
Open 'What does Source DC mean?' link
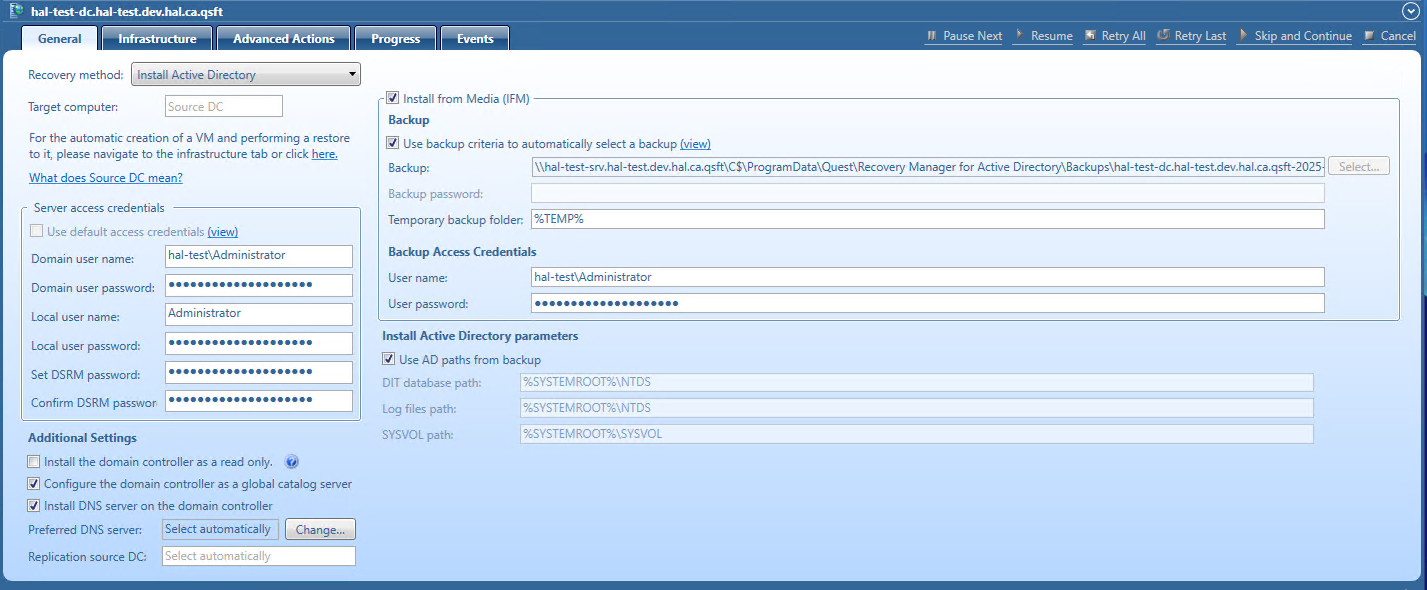click(x=106, y=178)
